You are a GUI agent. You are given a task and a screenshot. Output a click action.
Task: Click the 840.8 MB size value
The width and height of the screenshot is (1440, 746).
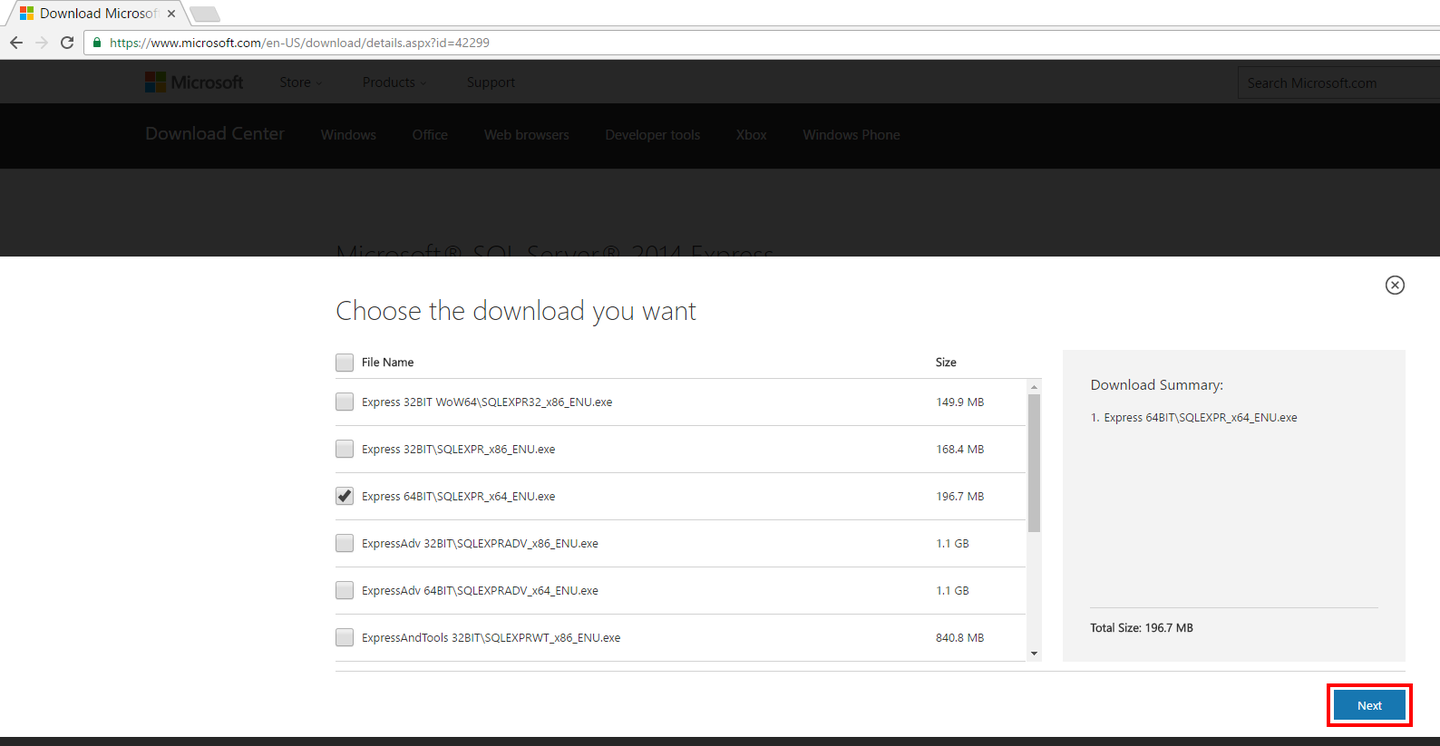tap(960, 637)
